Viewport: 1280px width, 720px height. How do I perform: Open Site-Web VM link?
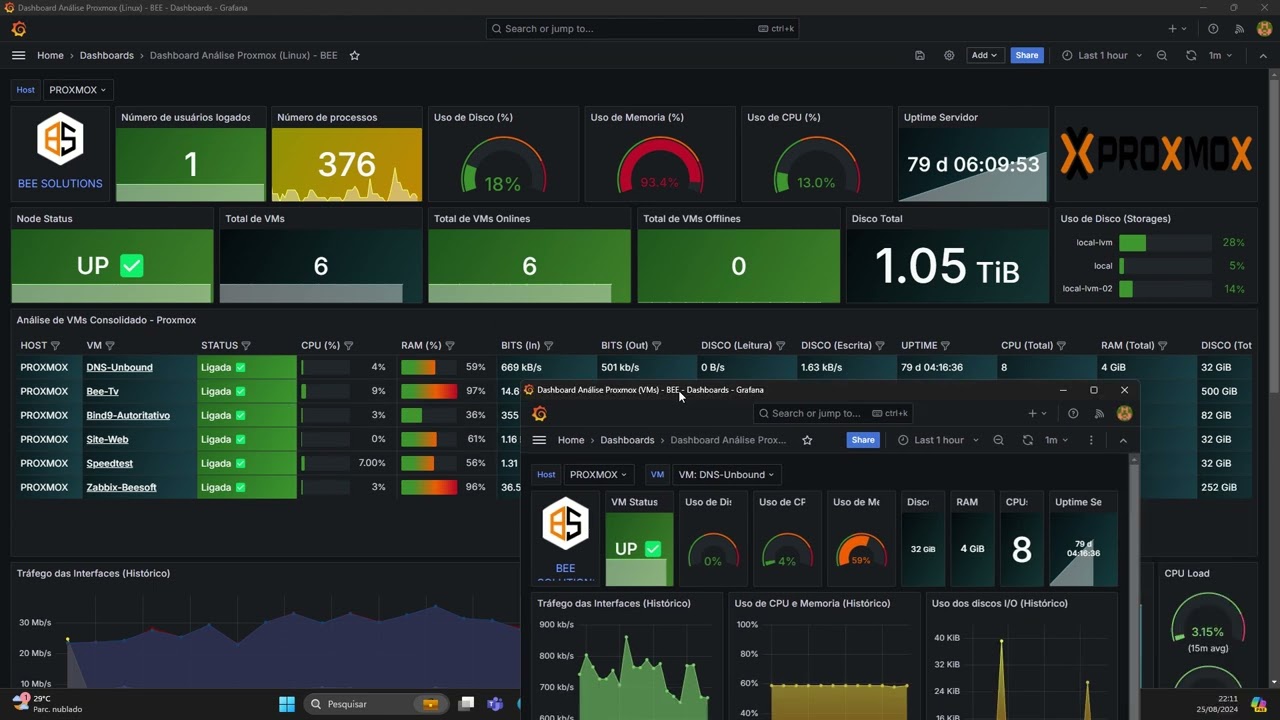(107, 439)
